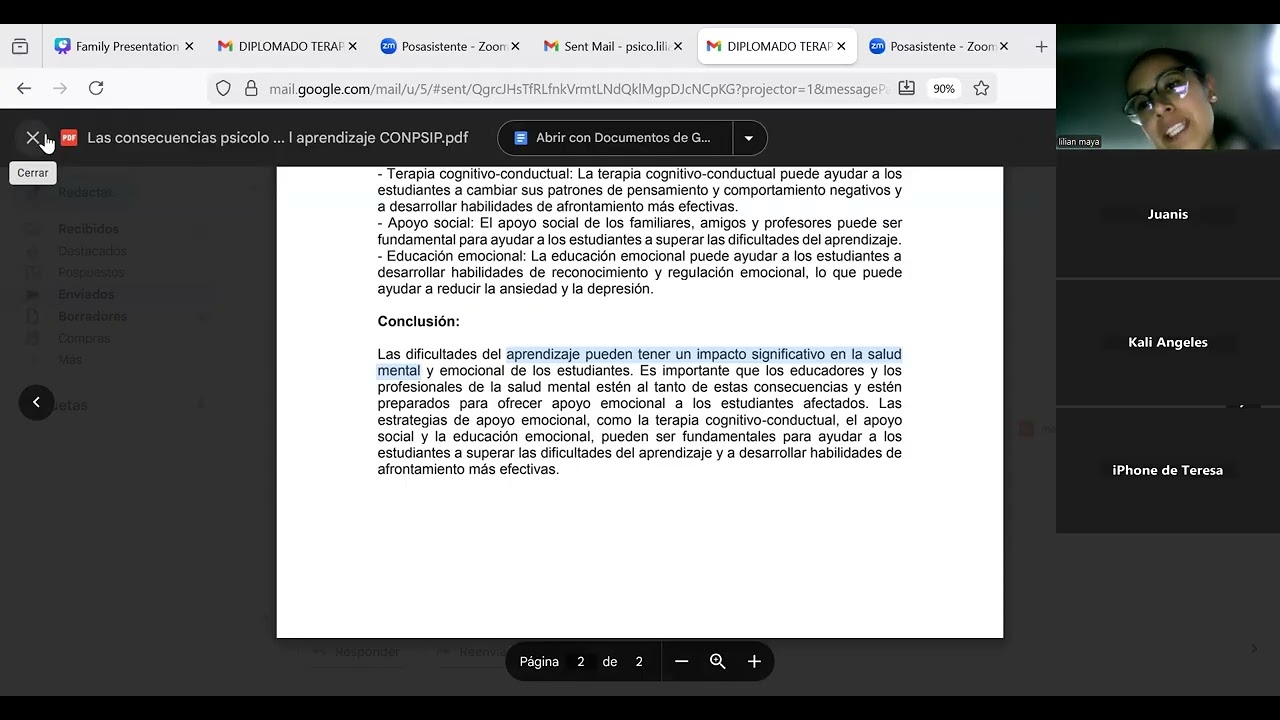The image size is (1280, 720).
Task: Click the total pages number
Action: (639, 661)
